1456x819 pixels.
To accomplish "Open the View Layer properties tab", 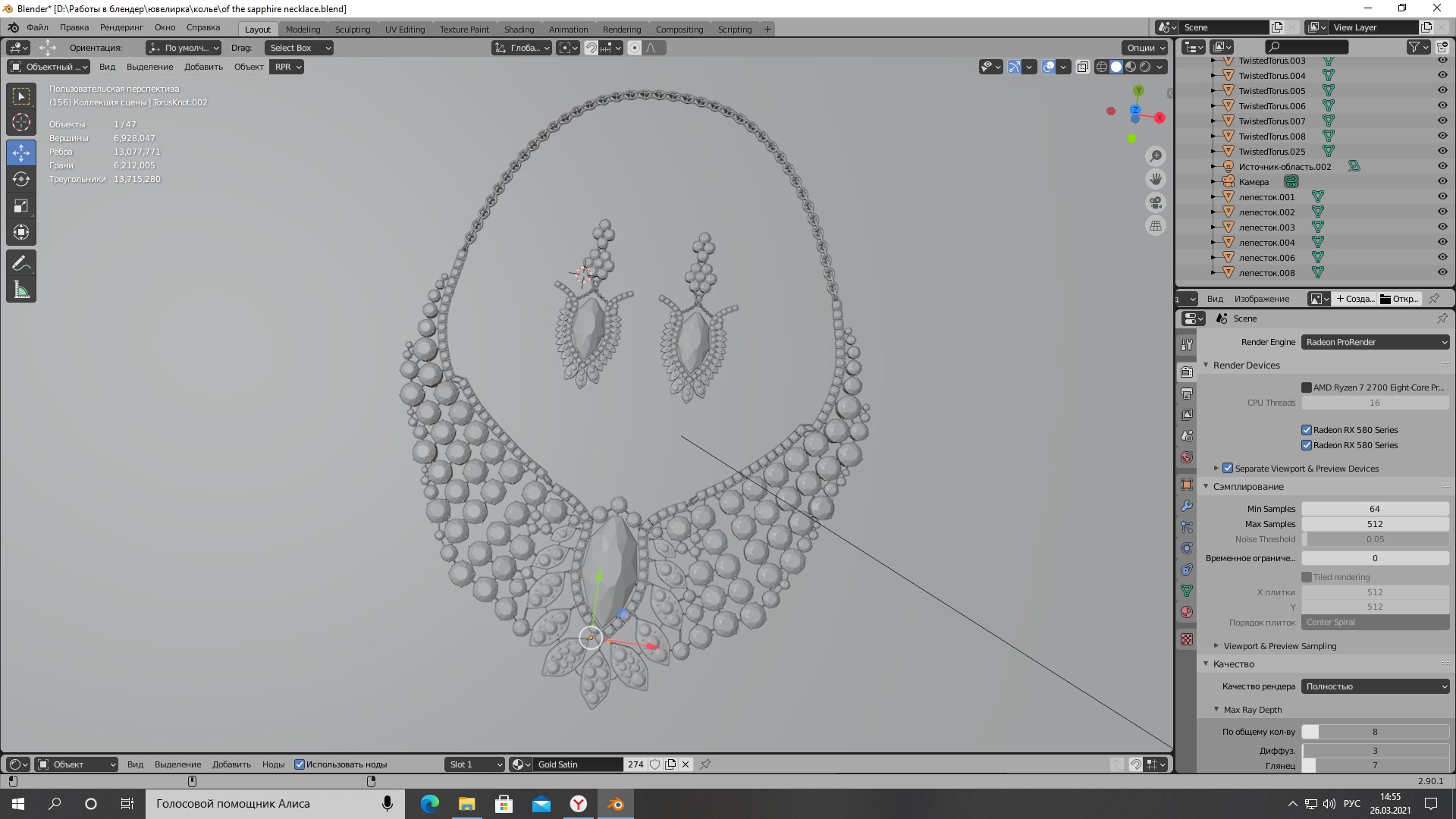I will (1187, 415).
